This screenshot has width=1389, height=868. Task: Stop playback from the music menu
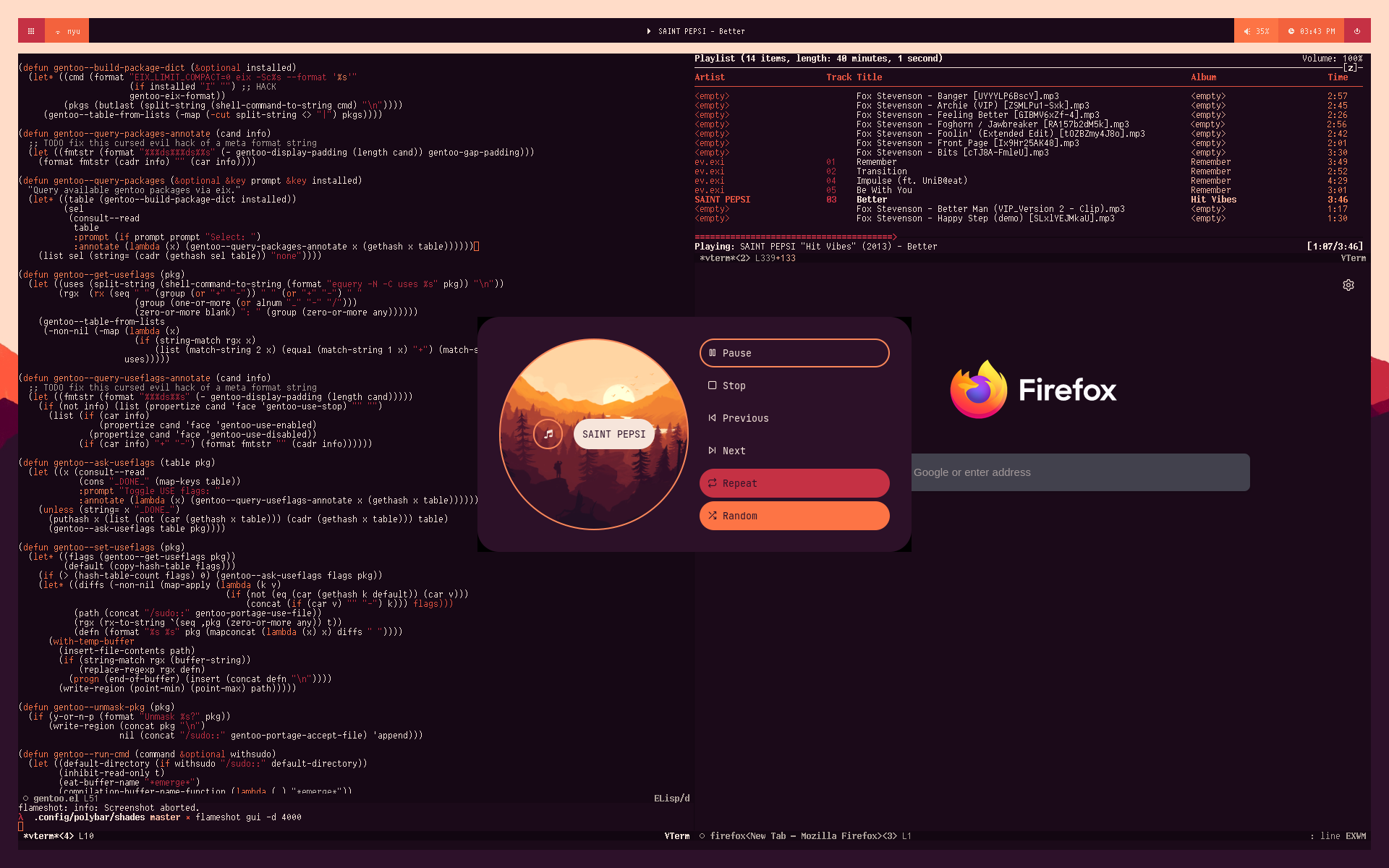click(794, 386)
